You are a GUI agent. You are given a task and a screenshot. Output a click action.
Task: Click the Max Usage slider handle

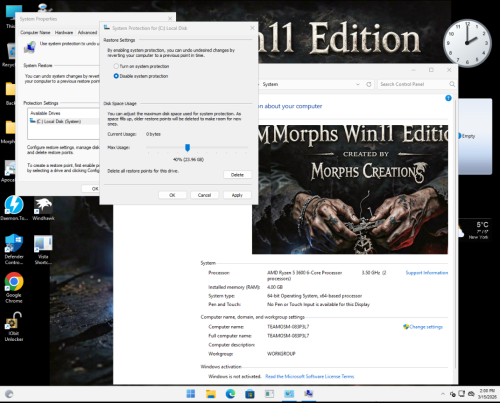click(187, 147)
